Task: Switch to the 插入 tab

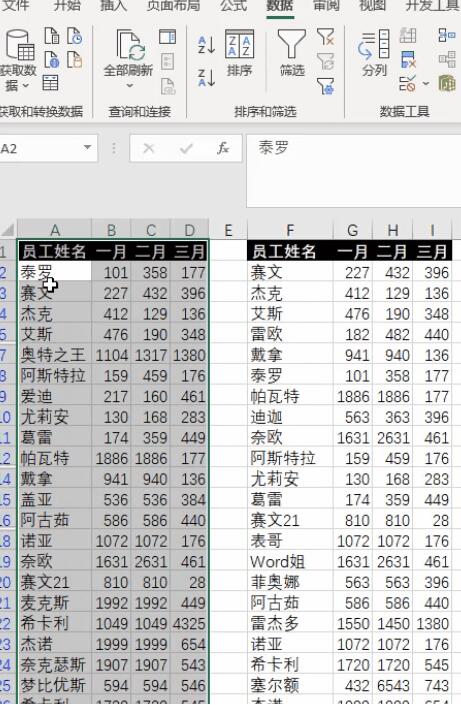Action: coord(113,5)
